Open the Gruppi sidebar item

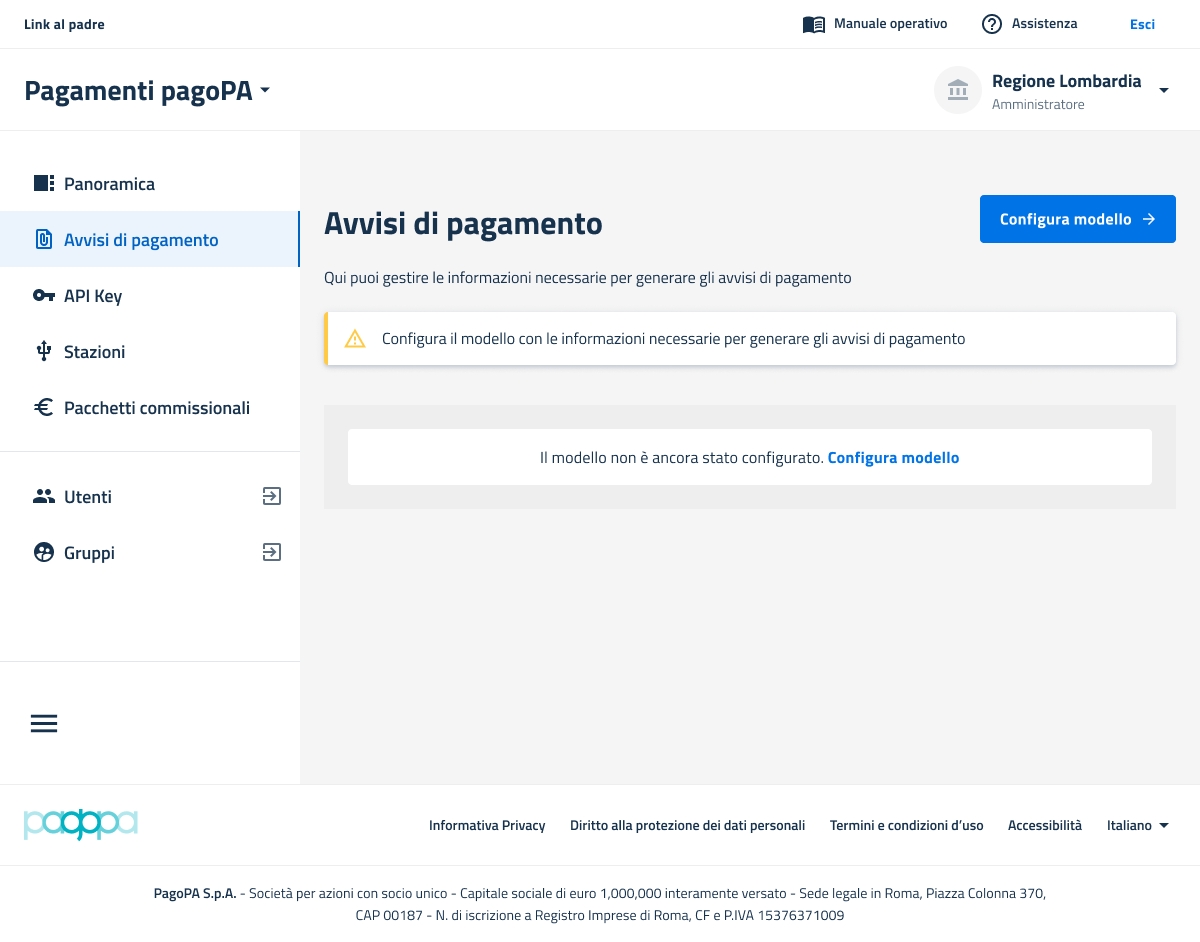click(x=89, y=553)
